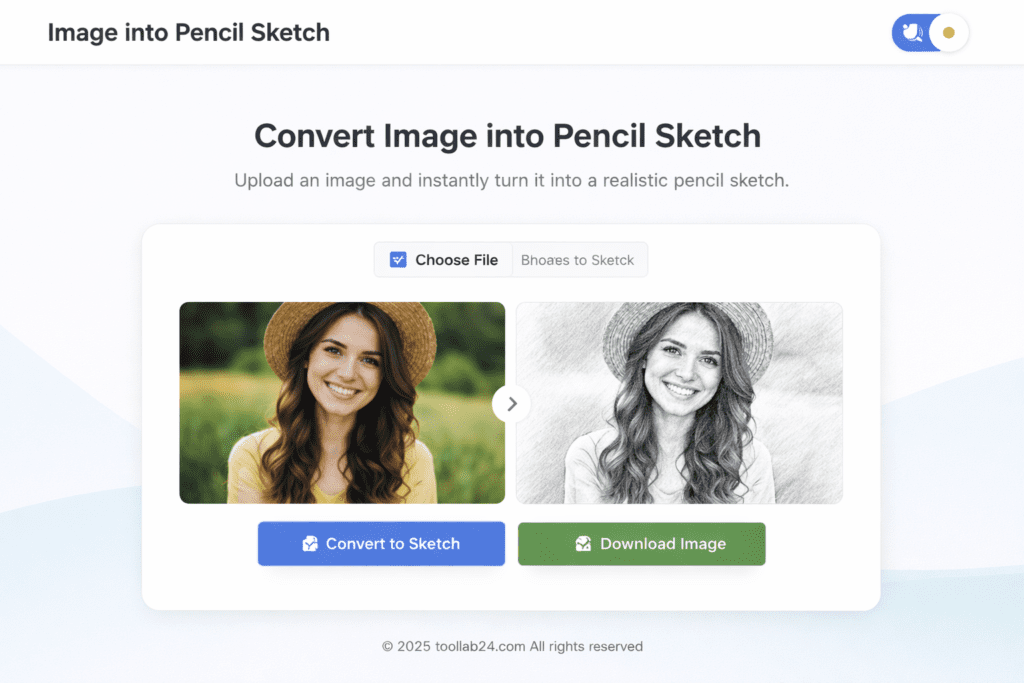Select the original color photo thumbnail
Screen dimensions: 1024x683
coord(342,402)
